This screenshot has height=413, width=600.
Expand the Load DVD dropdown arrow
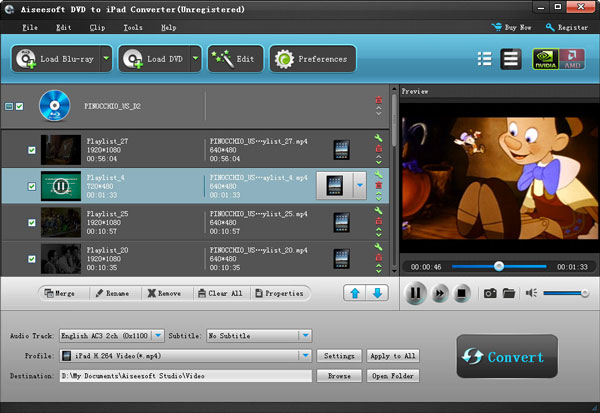[196, 59]
